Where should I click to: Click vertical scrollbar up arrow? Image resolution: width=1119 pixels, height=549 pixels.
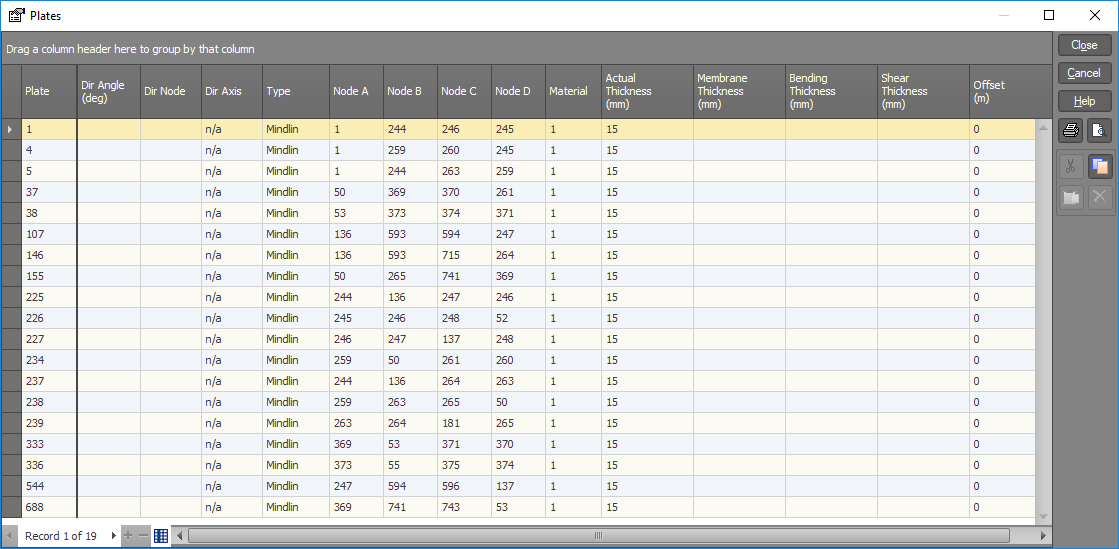click(x=1043, y=129)
